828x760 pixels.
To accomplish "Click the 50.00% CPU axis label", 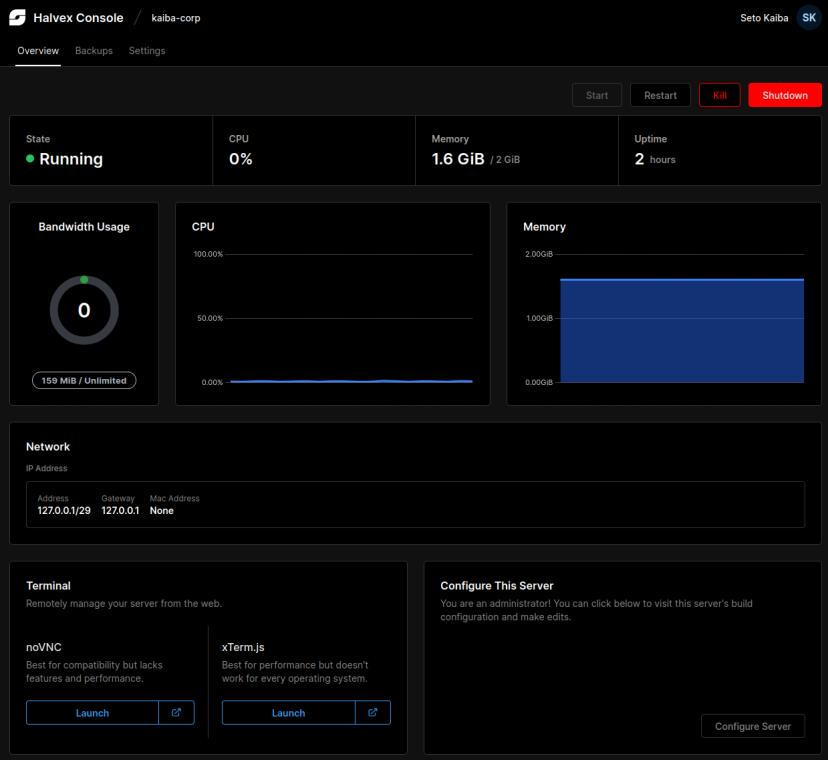I will click(x=210, y=318).
